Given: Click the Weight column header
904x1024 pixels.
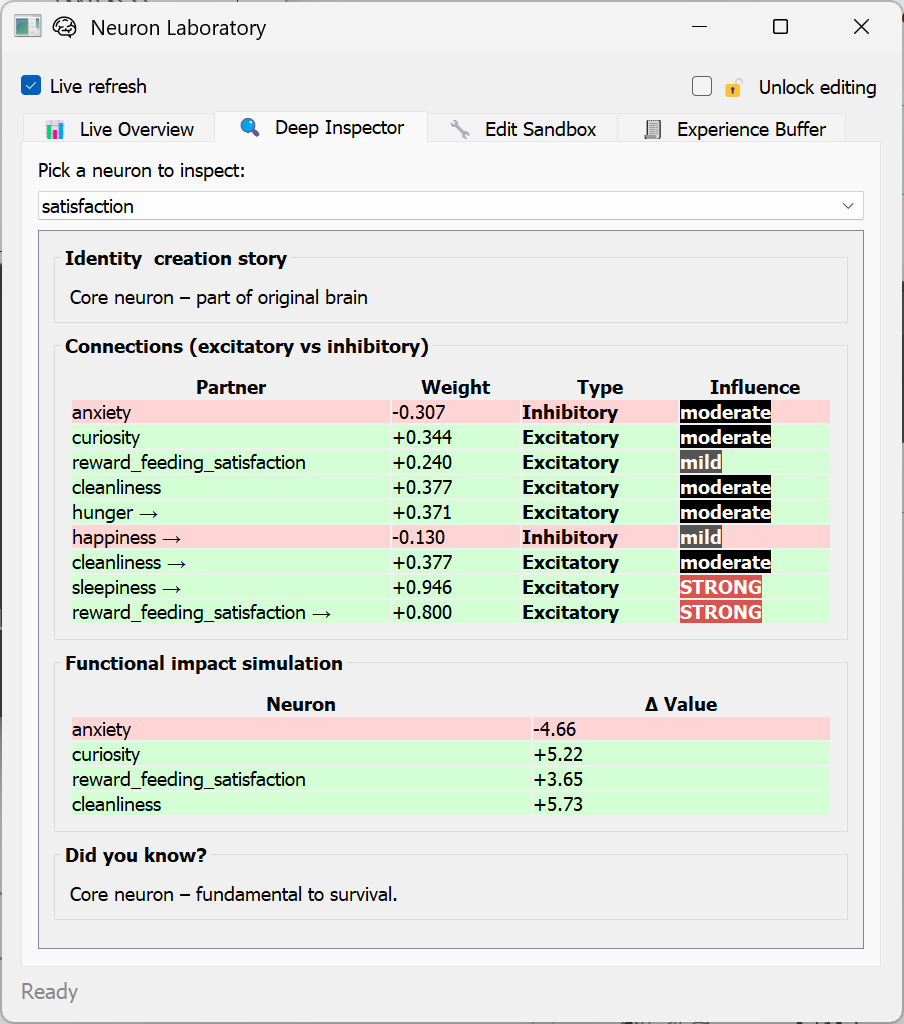Looking at the screenshot, I should tap(455, 387).
